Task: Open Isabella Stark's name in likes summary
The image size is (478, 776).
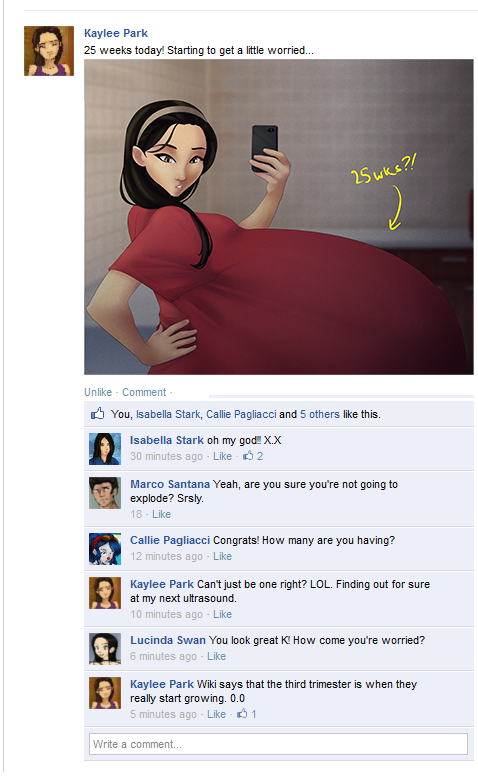Action: [x=168, y=414]
